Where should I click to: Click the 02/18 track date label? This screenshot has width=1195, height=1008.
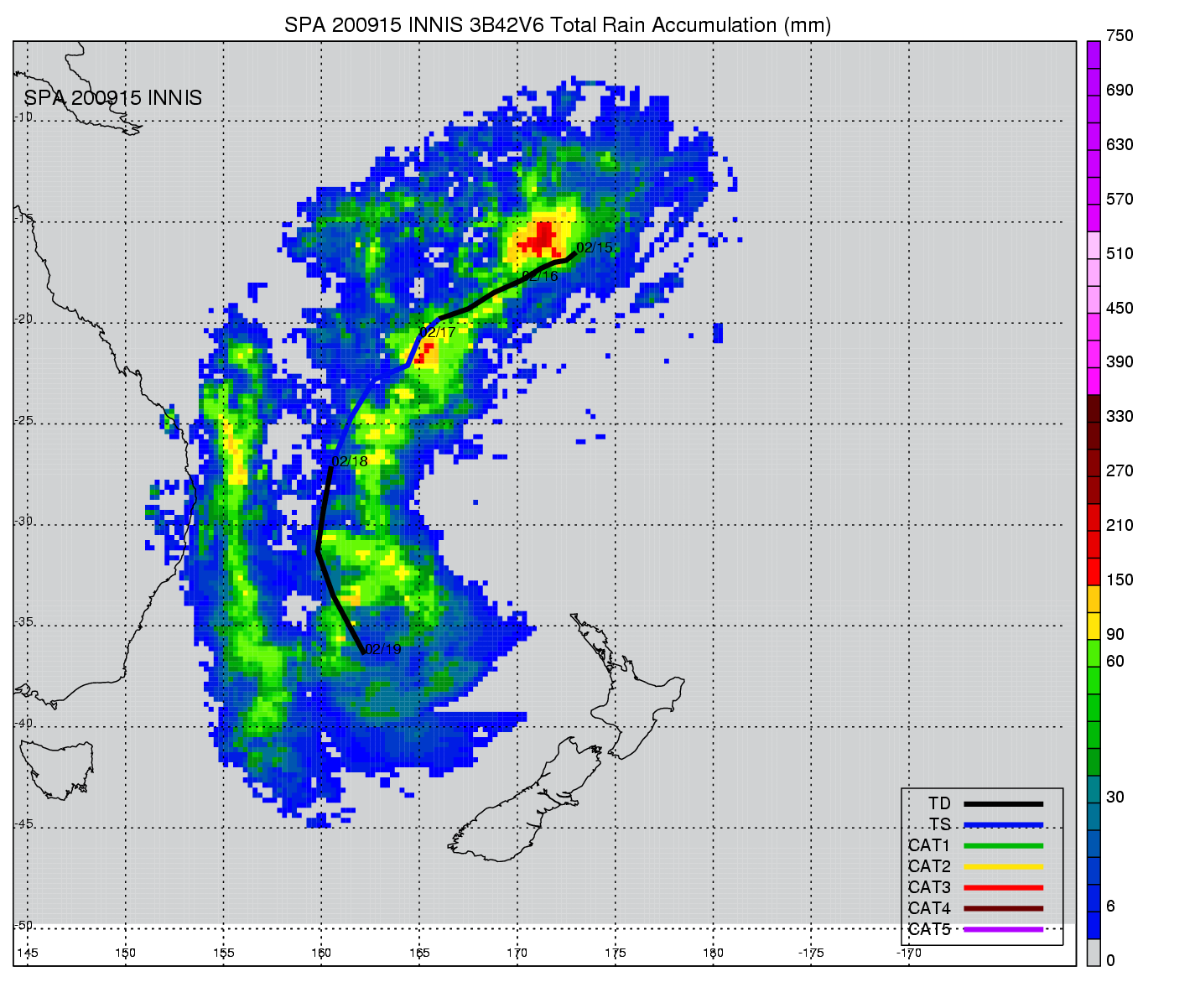pyautogui.click(x=350, y=461)
